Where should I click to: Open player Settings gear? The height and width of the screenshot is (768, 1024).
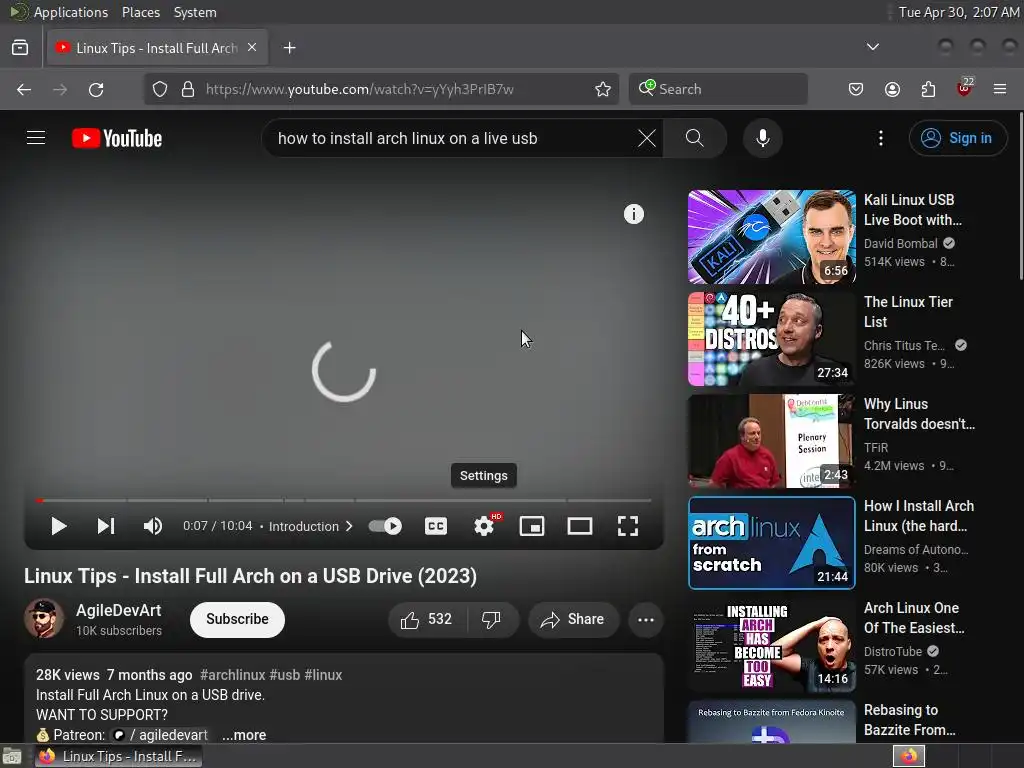click(x=484, y=526)
